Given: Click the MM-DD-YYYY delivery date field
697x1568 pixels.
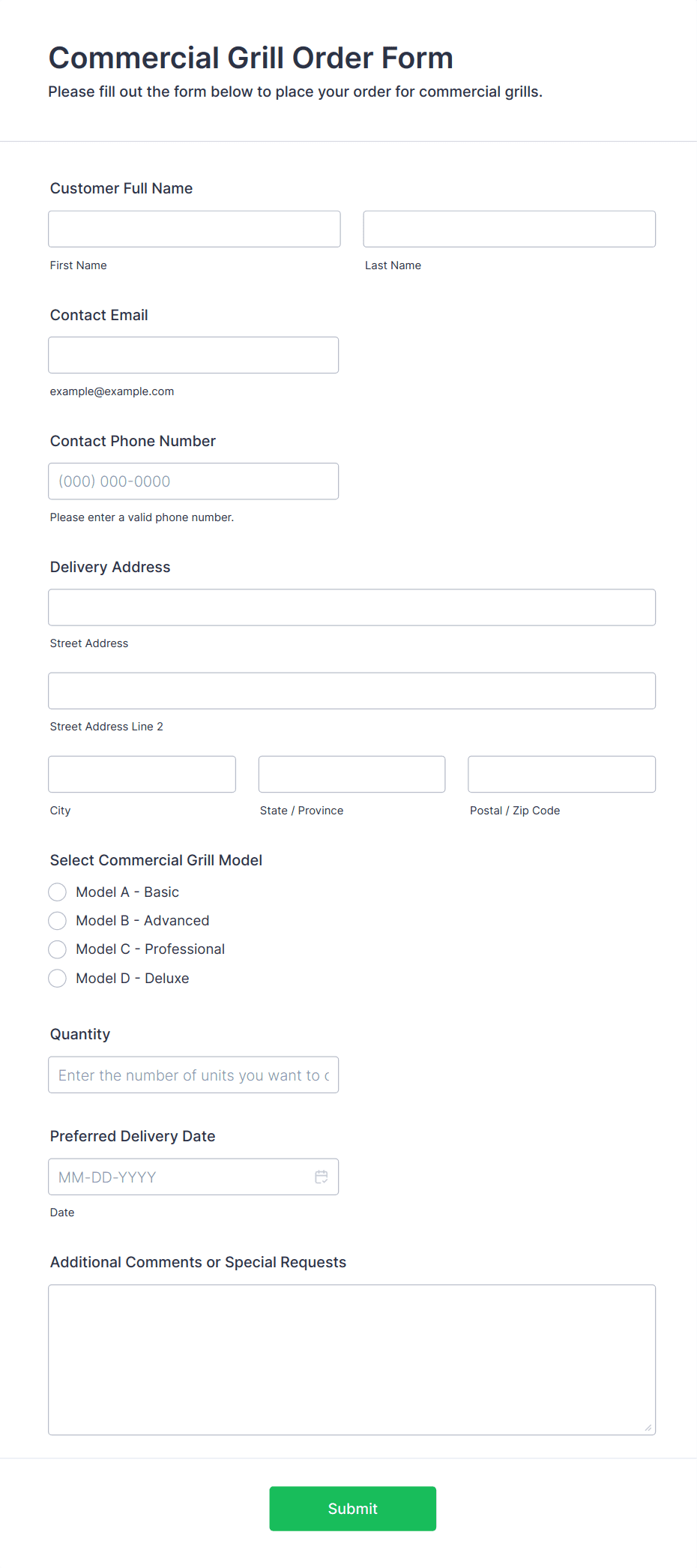Looking at the screenshot, I should pos(180,1177).
